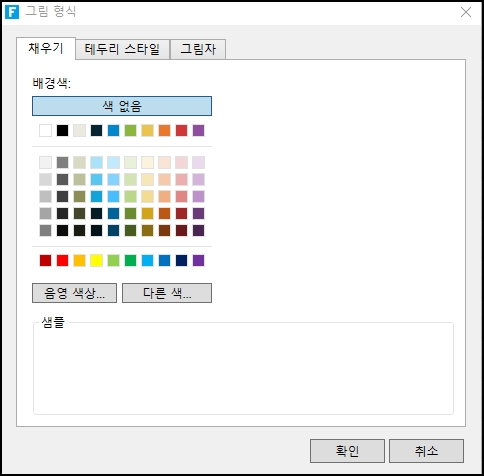Image resolution: width=484 pixels, height=476 pixels.
Task: Open the 다른 색... color picker
Action: (167, 293)
